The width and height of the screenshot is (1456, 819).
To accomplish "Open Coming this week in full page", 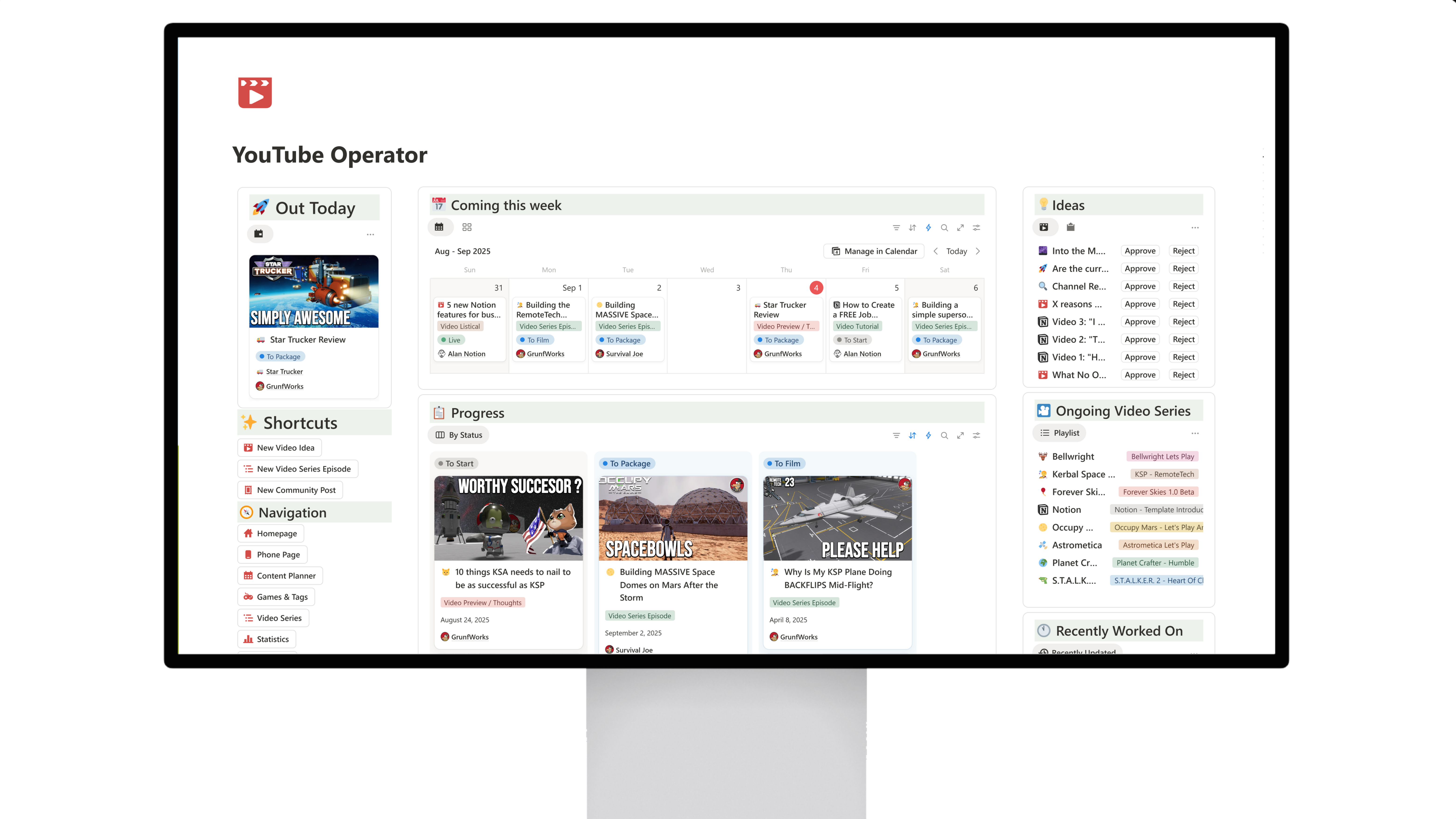I will pyautogui.click(x=960, y=228).
